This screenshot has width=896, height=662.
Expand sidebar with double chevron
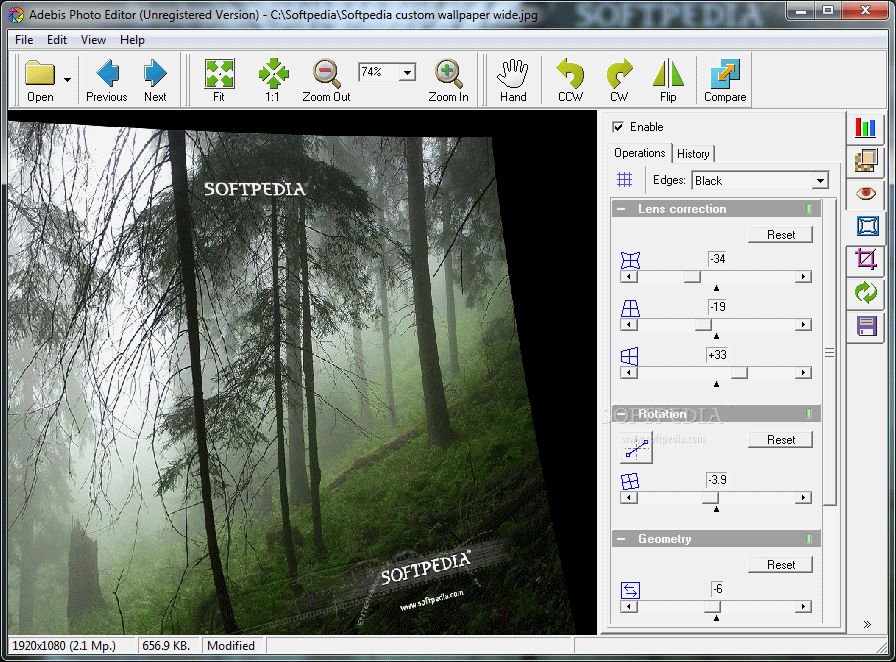pyautogui.click(x=867, y=624)
